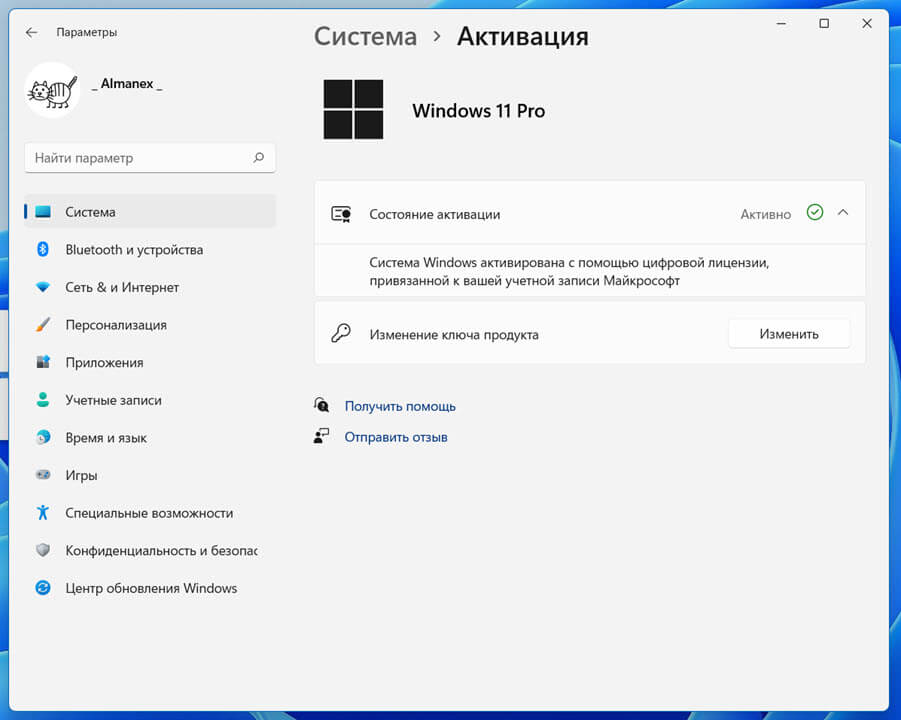This screenshot has height=720, width=901.
Task: Open the Получить помощь link
Action: click(400, 406)
